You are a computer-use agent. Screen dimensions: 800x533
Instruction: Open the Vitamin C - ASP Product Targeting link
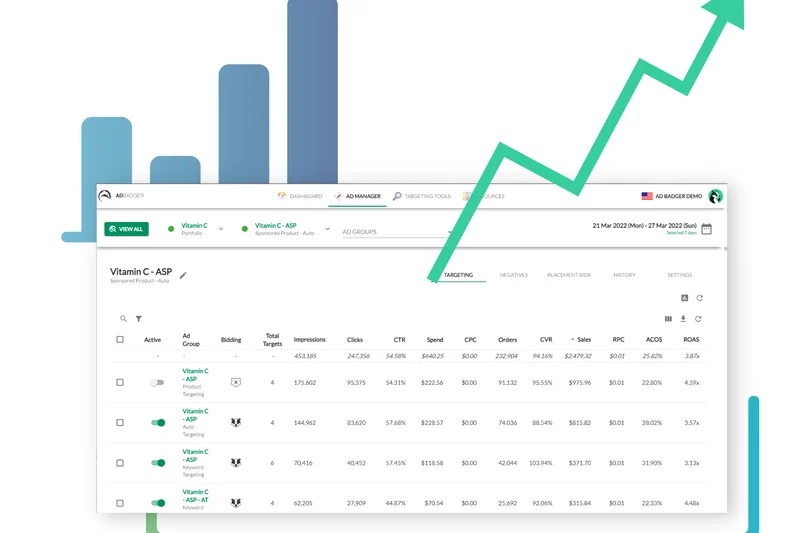coord(195,375)
